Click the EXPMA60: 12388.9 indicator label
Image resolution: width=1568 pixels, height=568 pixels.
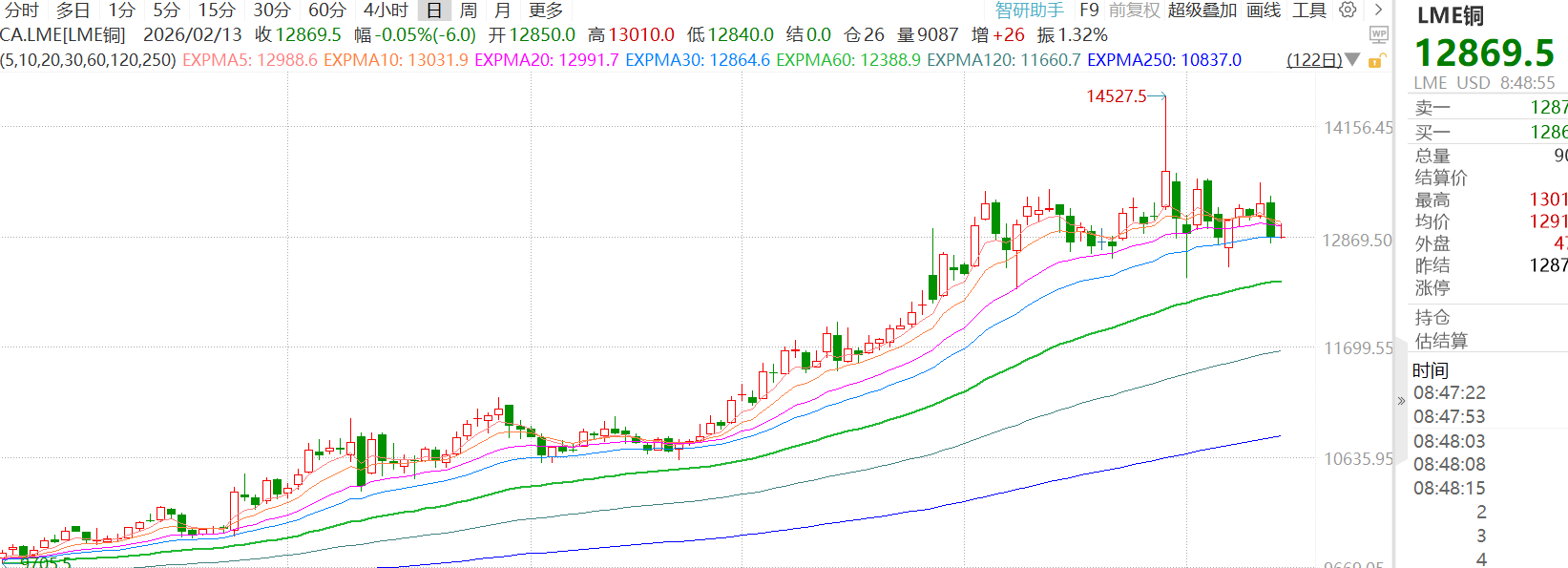[848, 60]
